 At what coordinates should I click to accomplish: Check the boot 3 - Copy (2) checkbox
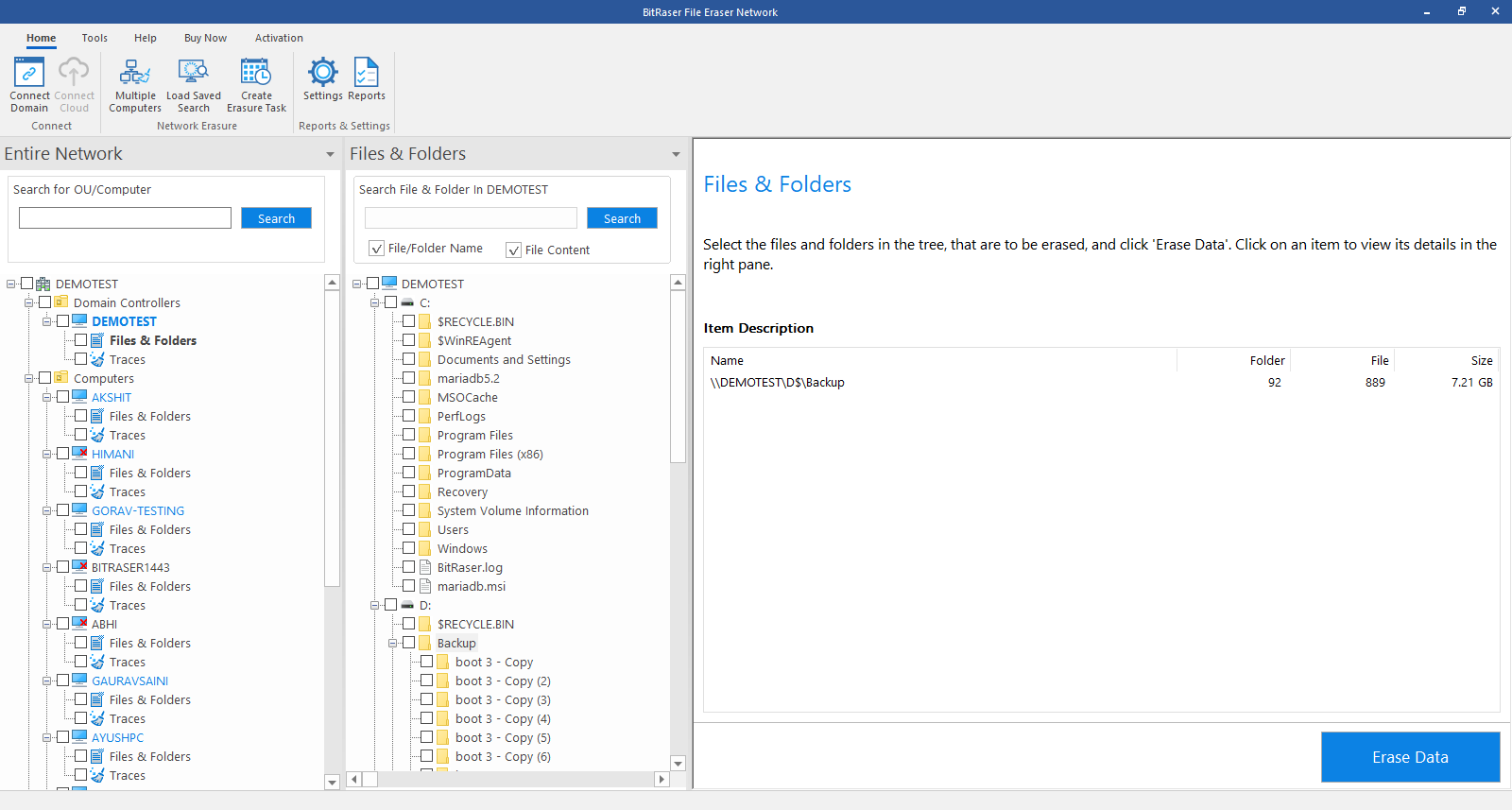426,681
